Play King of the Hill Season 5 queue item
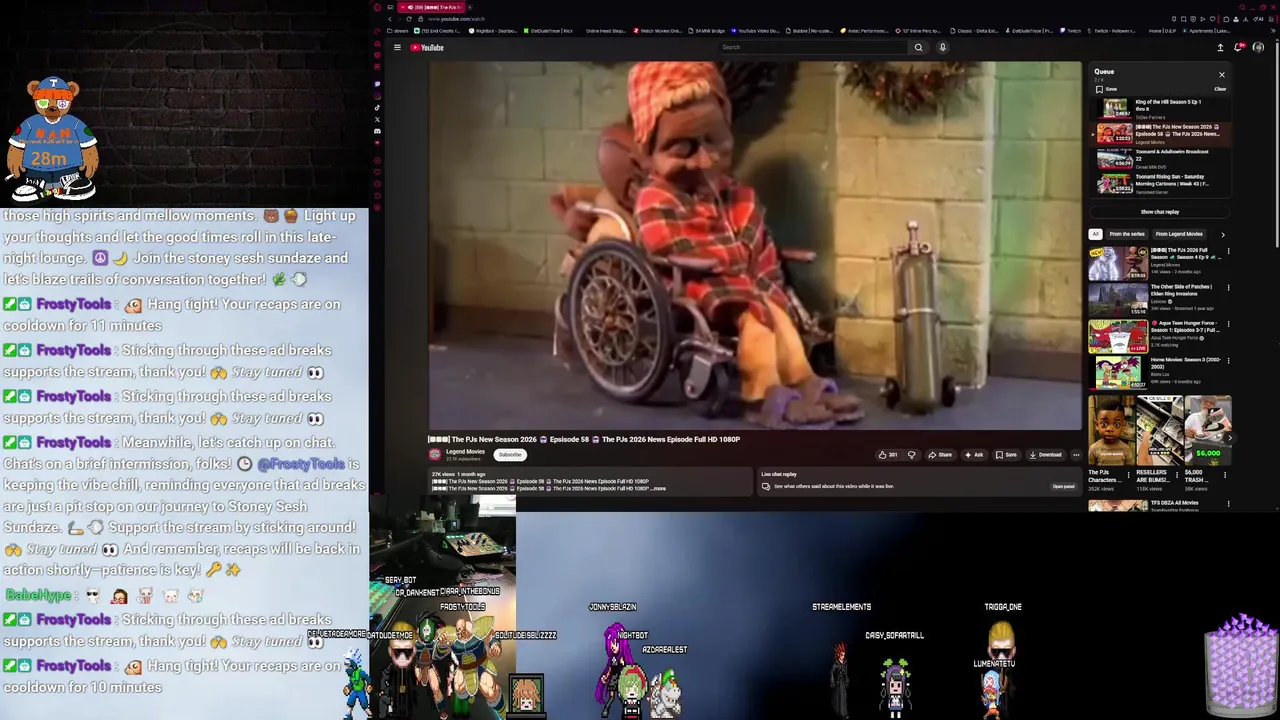1280x720 pixels. coord(1160,108)
